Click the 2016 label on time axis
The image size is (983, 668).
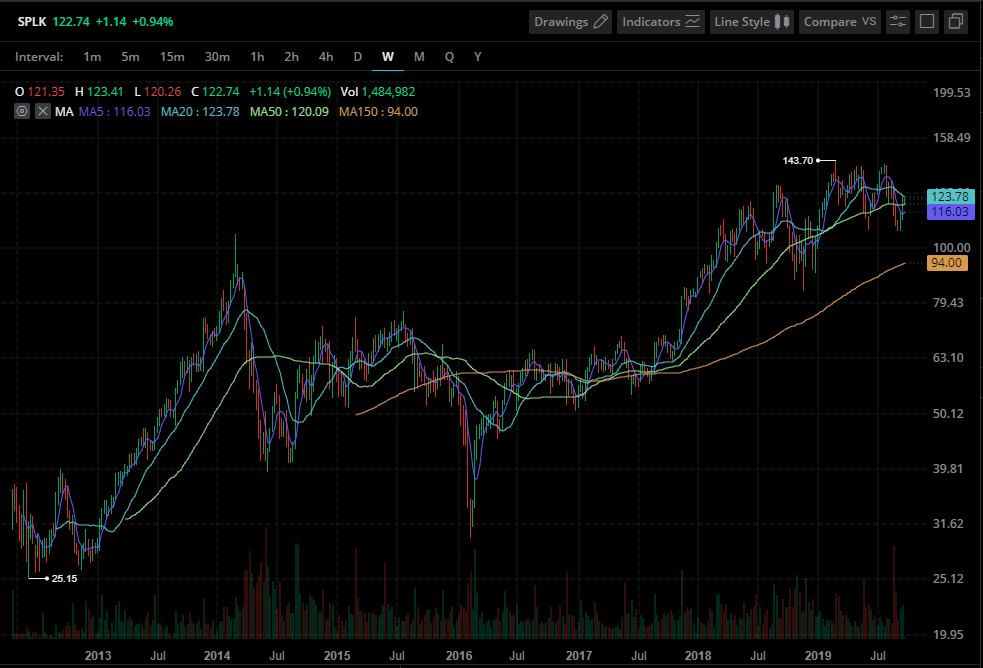459,655
